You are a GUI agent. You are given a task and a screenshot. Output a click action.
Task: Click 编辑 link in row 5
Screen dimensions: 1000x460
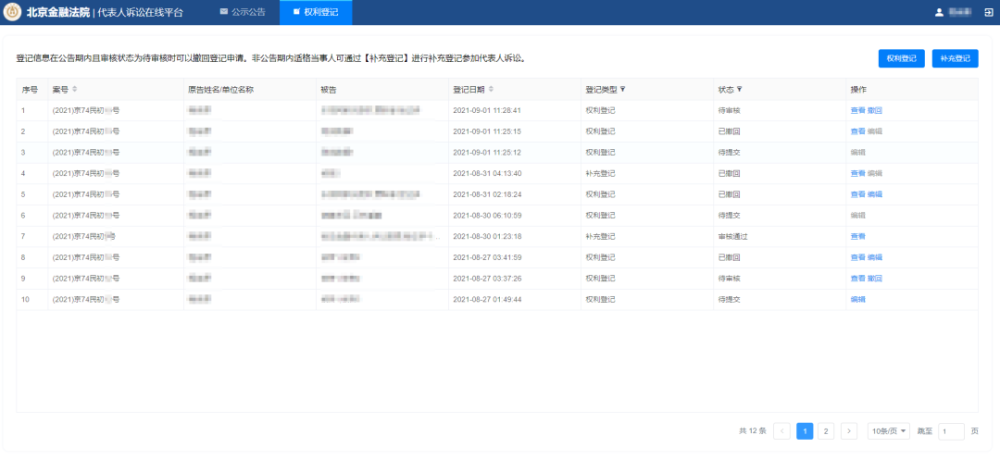[874, 194]
